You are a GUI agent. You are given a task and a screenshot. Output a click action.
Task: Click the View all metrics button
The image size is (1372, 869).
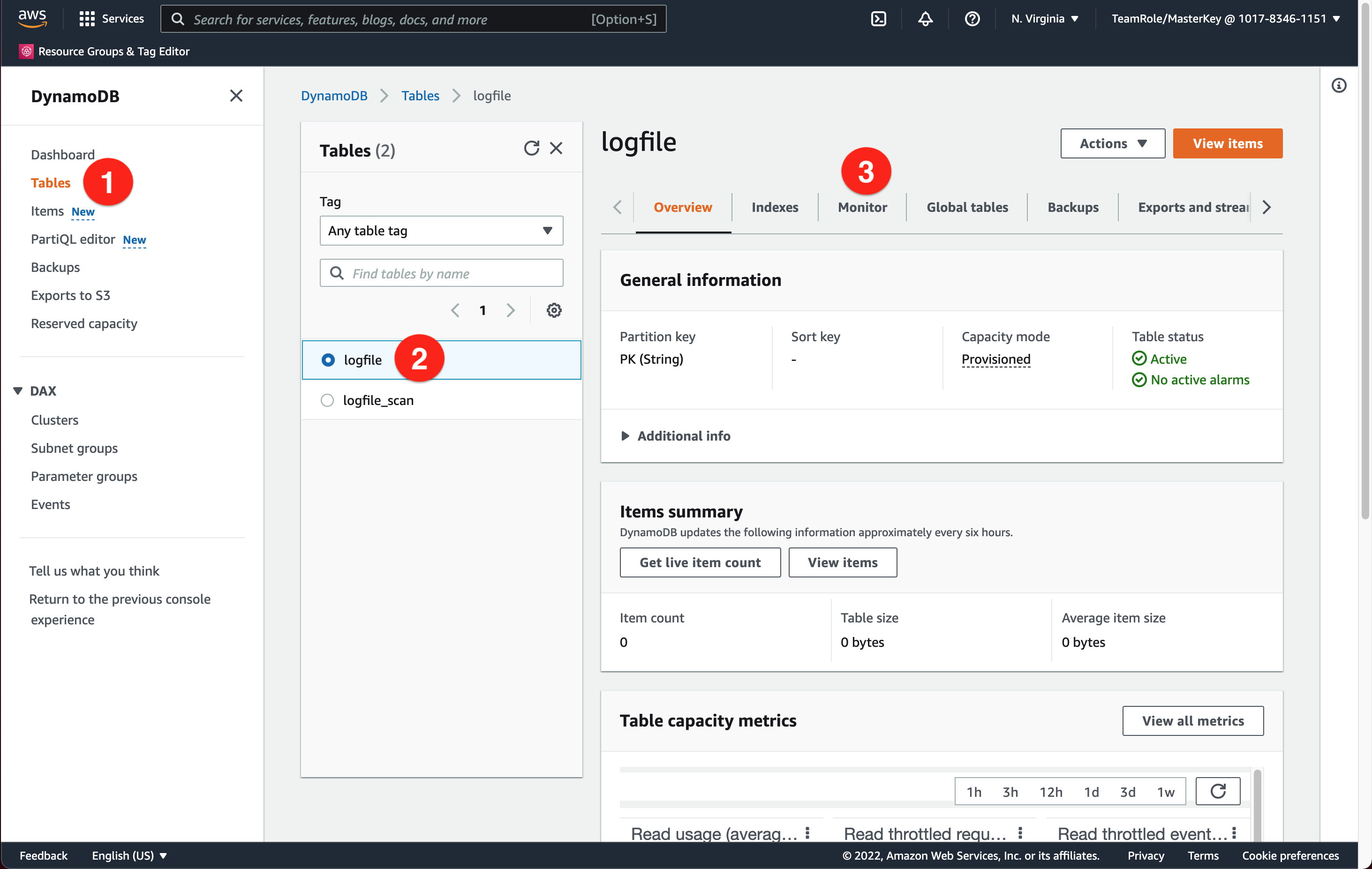click(x=1192, y=720)
